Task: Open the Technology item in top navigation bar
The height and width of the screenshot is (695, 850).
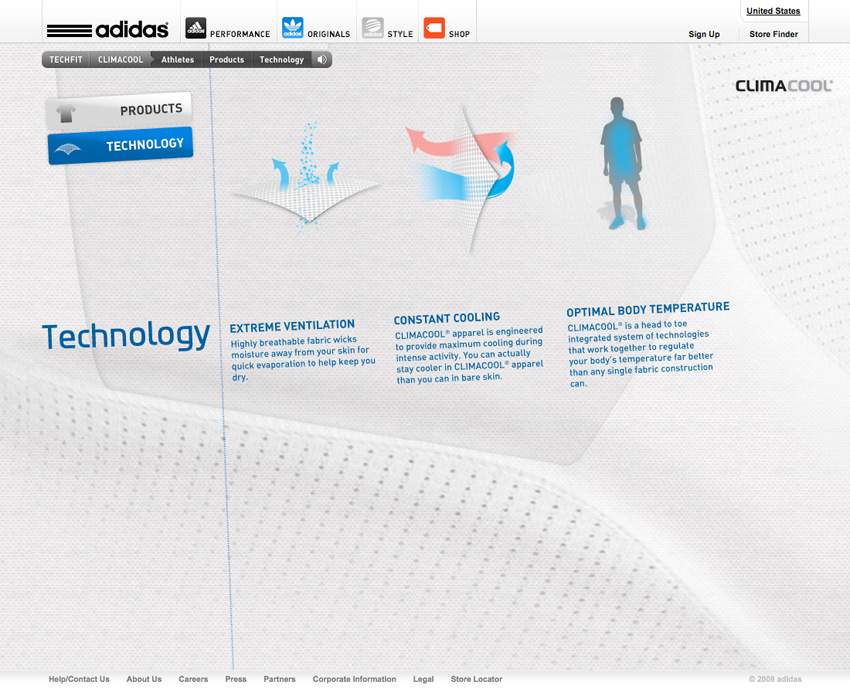Action: pos(282,60)
